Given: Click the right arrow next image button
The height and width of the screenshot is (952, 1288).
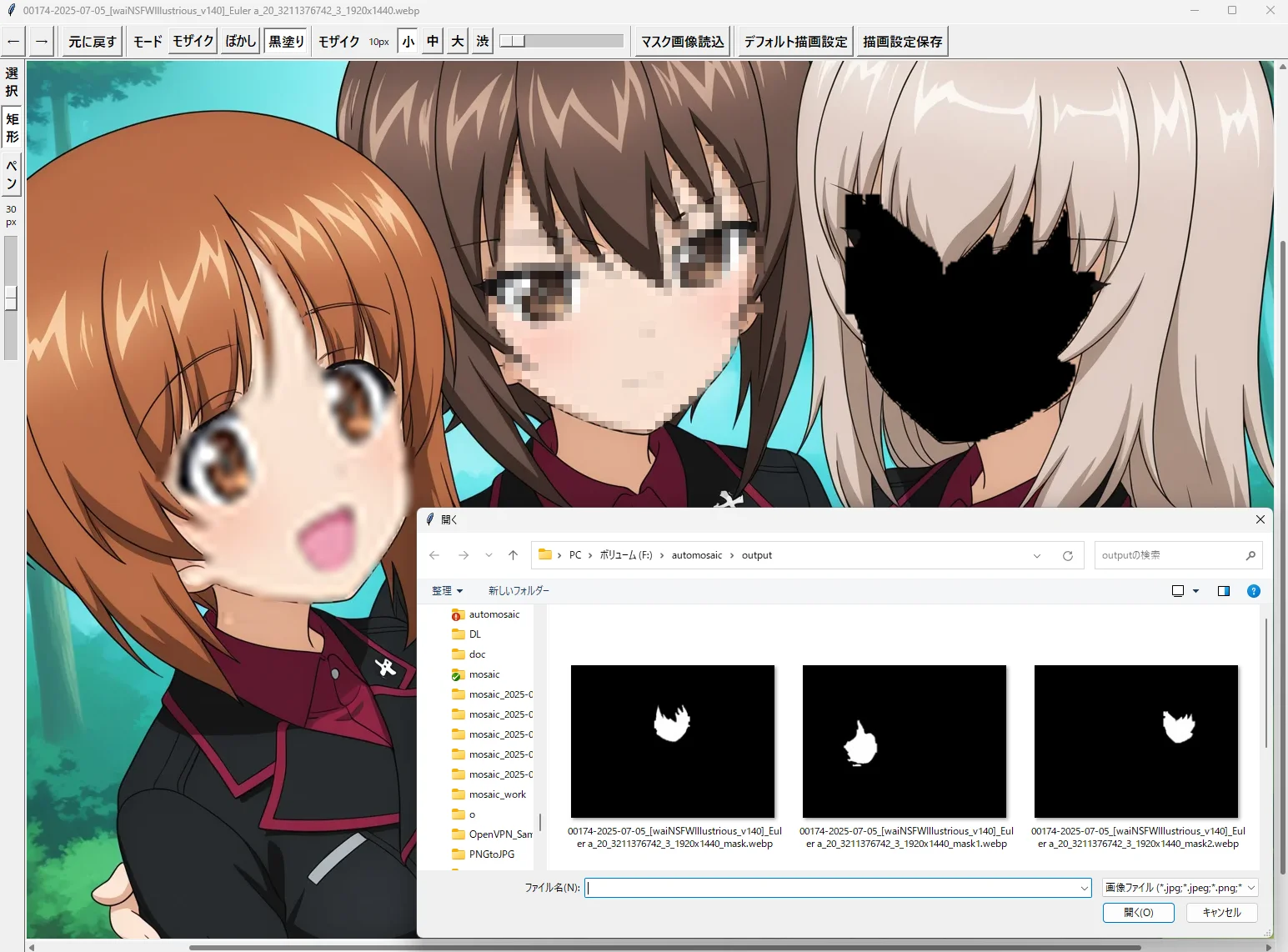Looking at the screenshot, I should 42,42.
